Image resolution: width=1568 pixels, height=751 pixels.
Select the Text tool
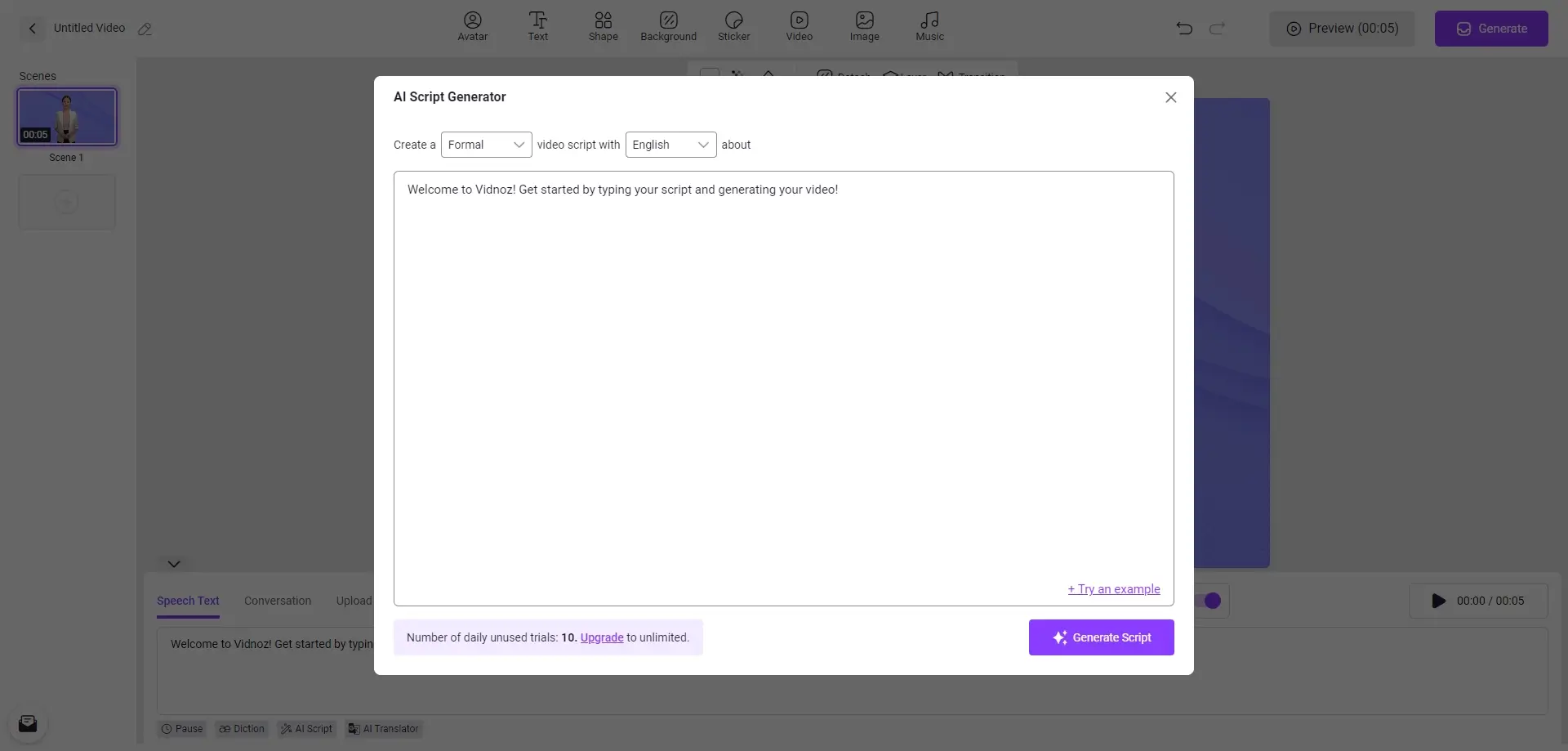[537, 26]
